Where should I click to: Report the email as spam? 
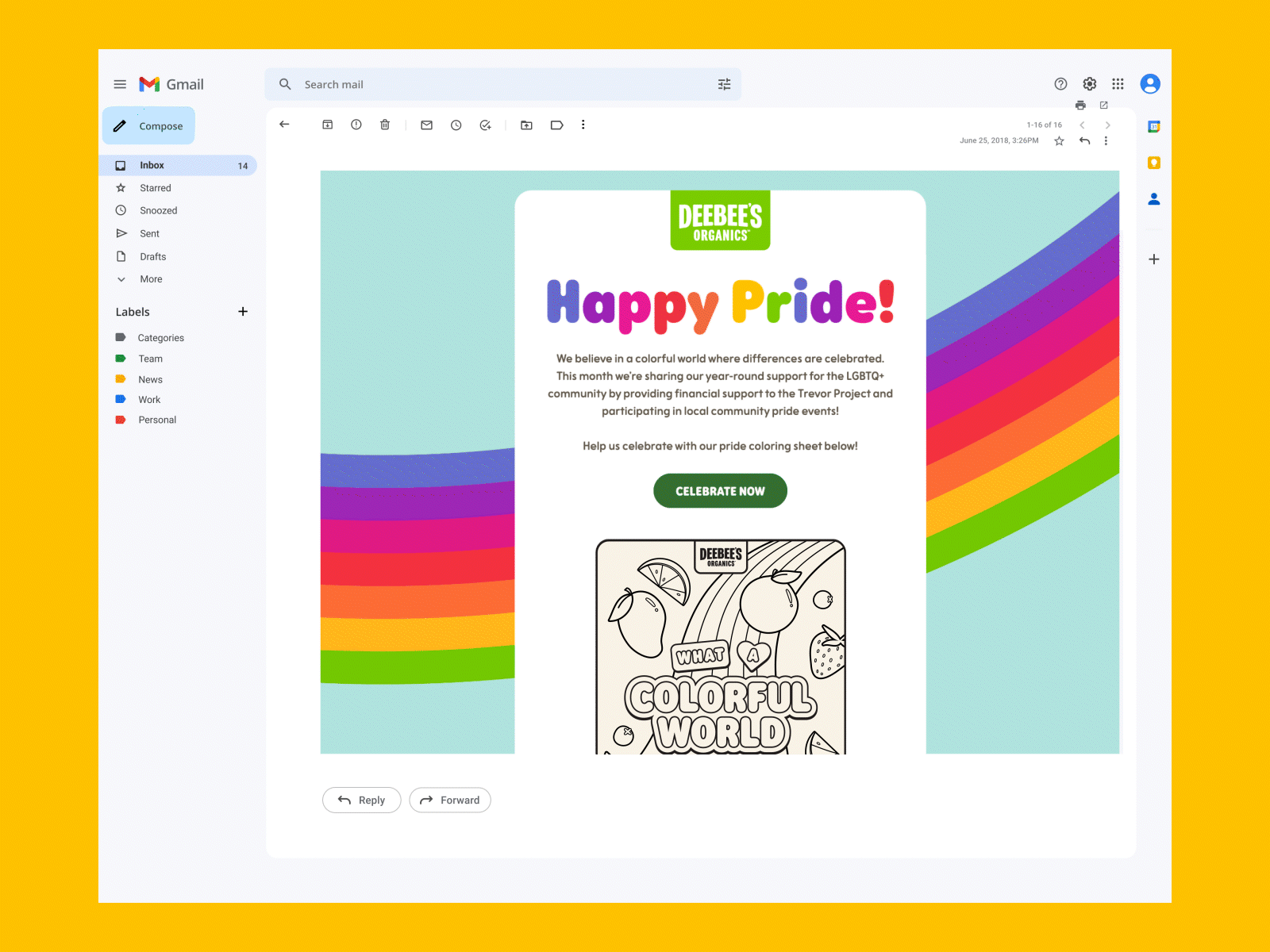[x=356, y=125]
